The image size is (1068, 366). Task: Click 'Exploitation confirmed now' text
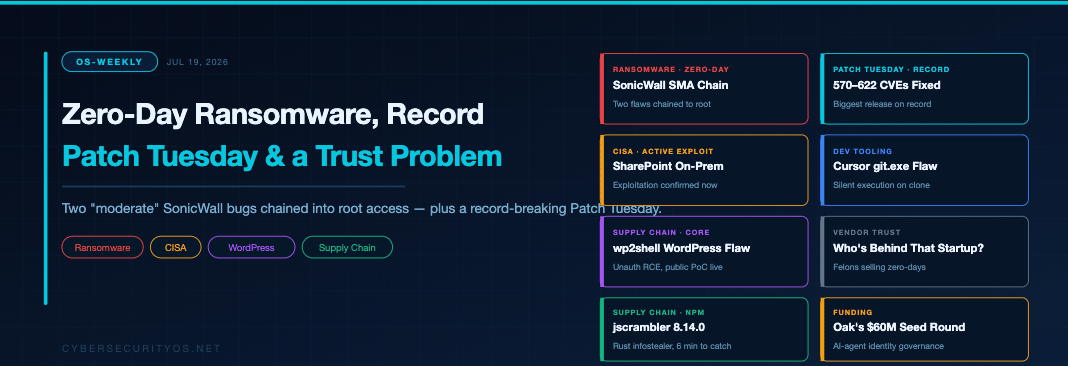(665, 185)
